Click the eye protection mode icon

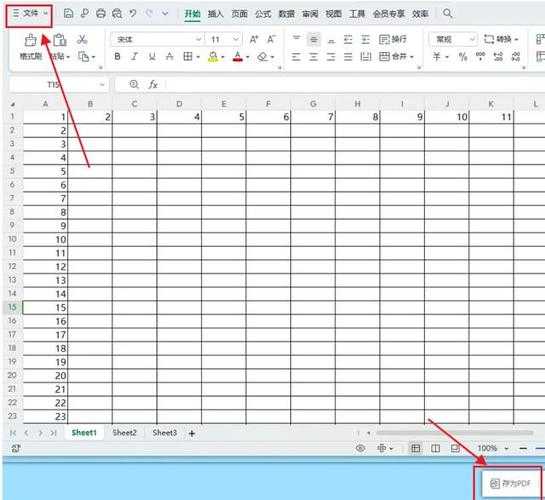[x=360, y=449]
